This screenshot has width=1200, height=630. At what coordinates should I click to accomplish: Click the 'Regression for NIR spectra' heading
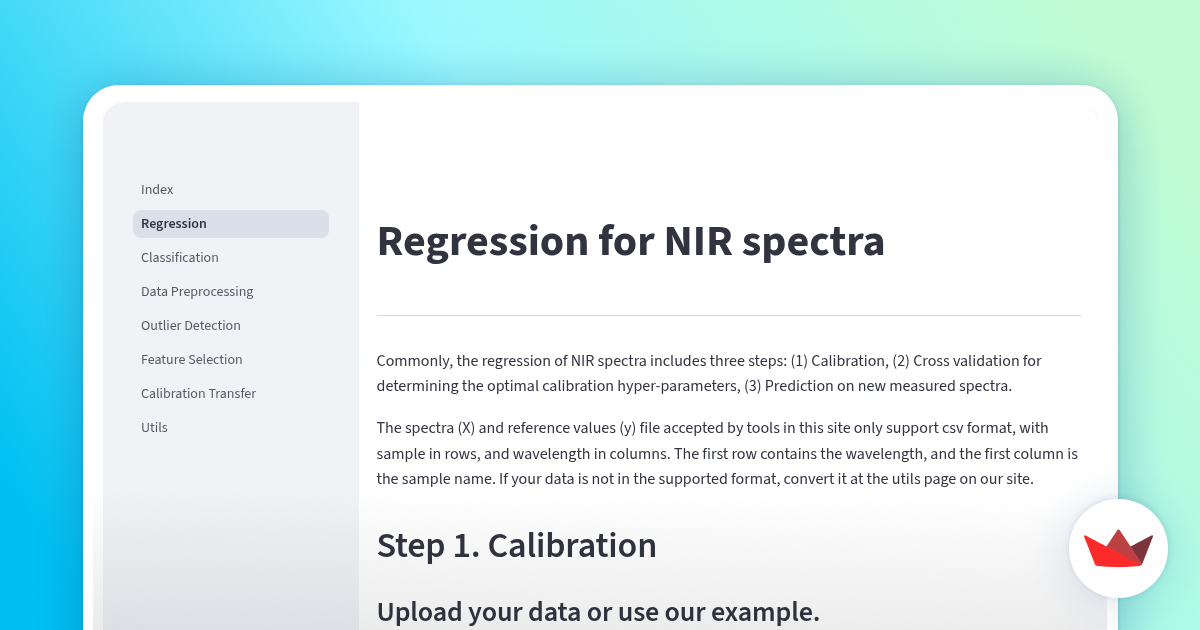coord(630,242)
